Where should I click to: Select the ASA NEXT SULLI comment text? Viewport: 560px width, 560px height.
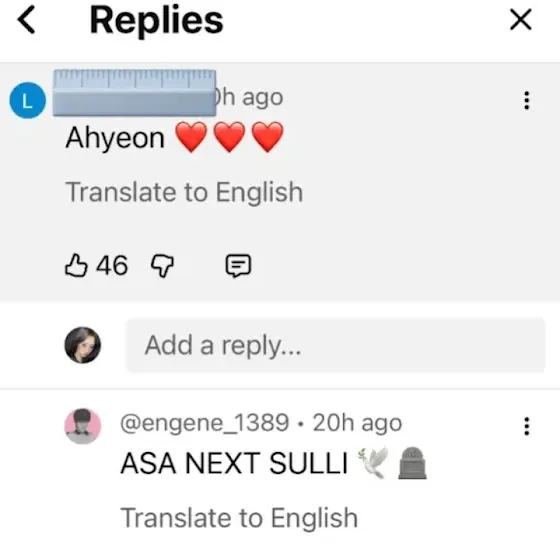point(234,463)
